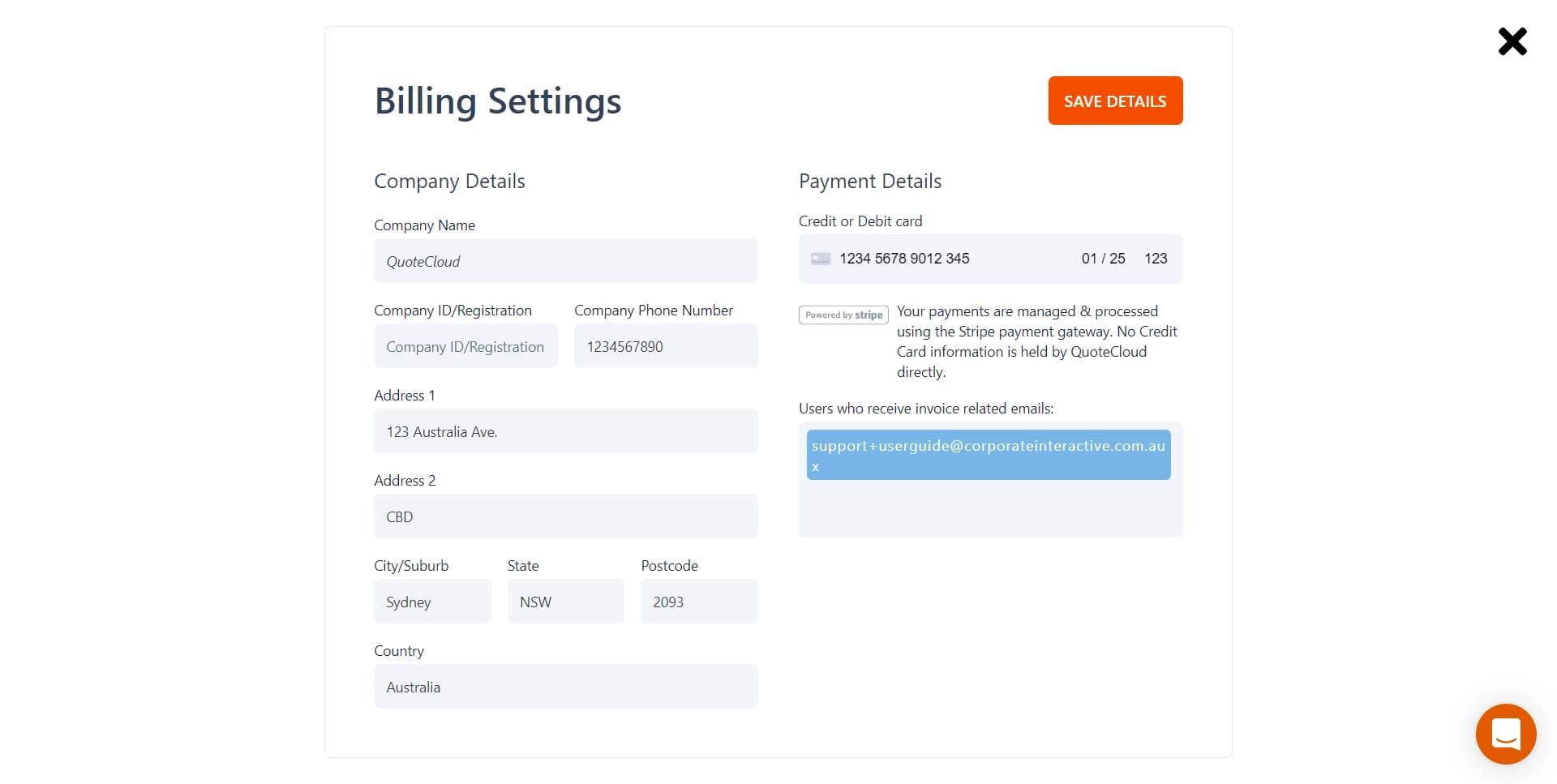Open the Intercom chat bubble icon
This screenshot has width=1557, height=784.
click(1505, 734)
